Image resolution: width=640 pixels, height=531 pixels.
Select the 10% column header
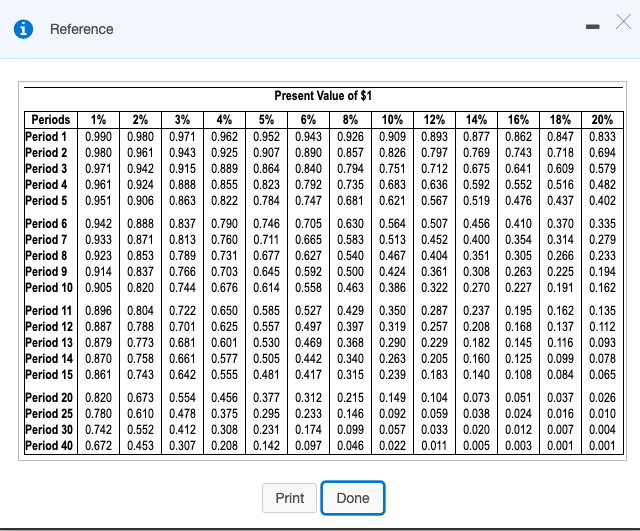tap(393, 120)
